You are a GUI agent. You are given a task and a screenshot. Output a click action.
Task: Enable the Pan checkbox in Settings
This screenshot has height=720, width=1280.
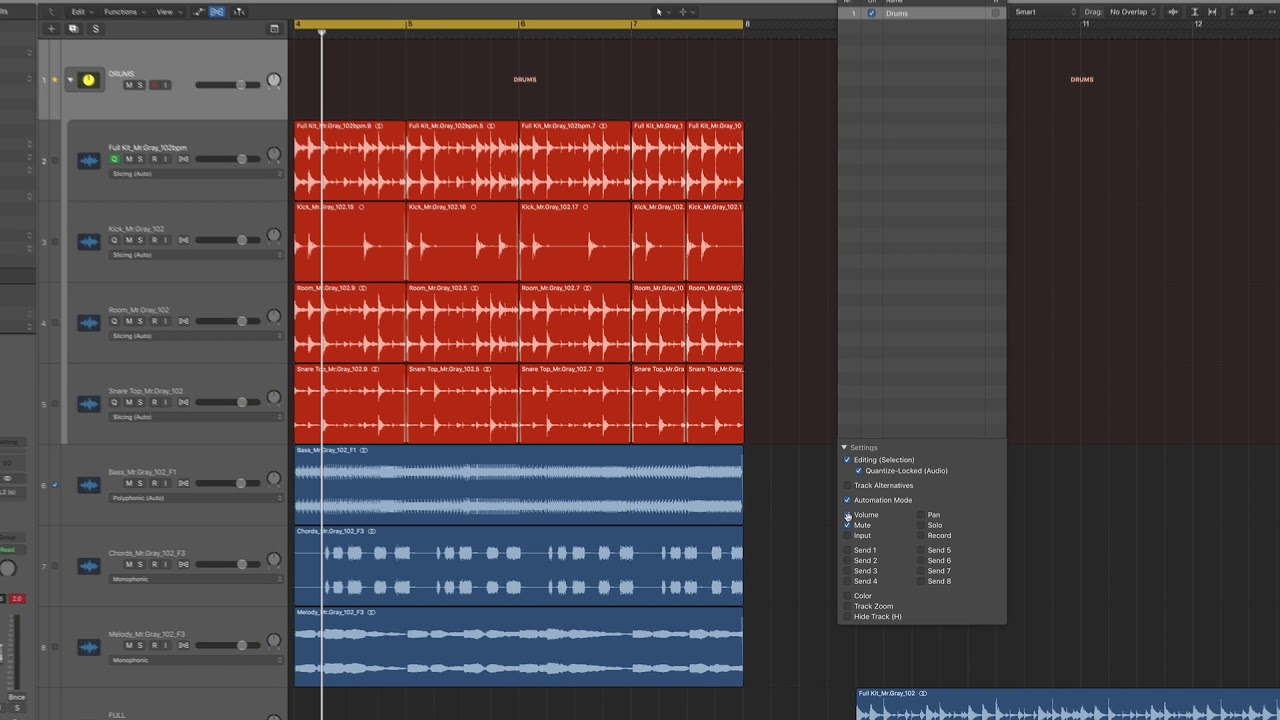pos(921,515)
